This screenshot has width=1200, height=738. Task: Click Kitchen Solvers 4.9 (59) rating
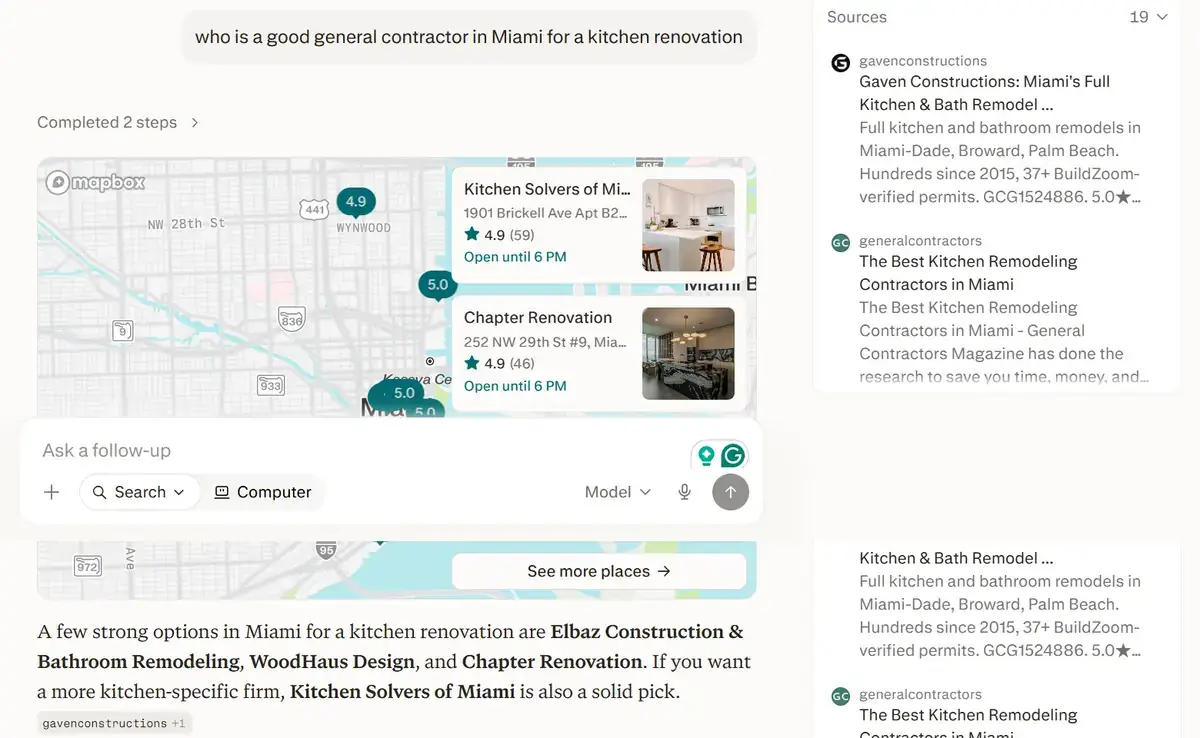pos(499,235)
